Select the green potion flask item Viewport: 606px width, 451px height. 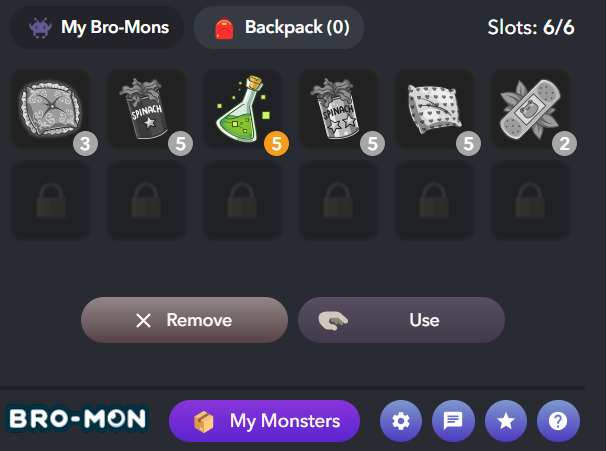click(242, 109)
